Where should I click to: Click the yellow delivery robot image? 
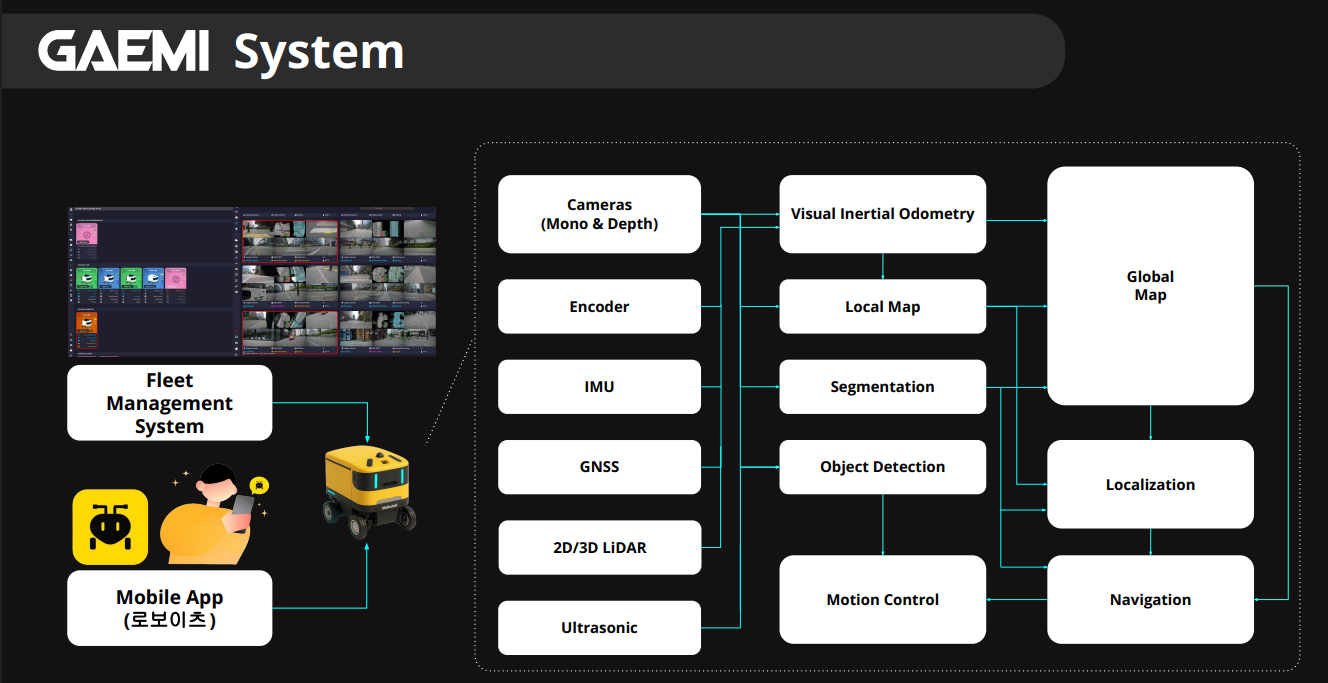click(x=369, y=491)
